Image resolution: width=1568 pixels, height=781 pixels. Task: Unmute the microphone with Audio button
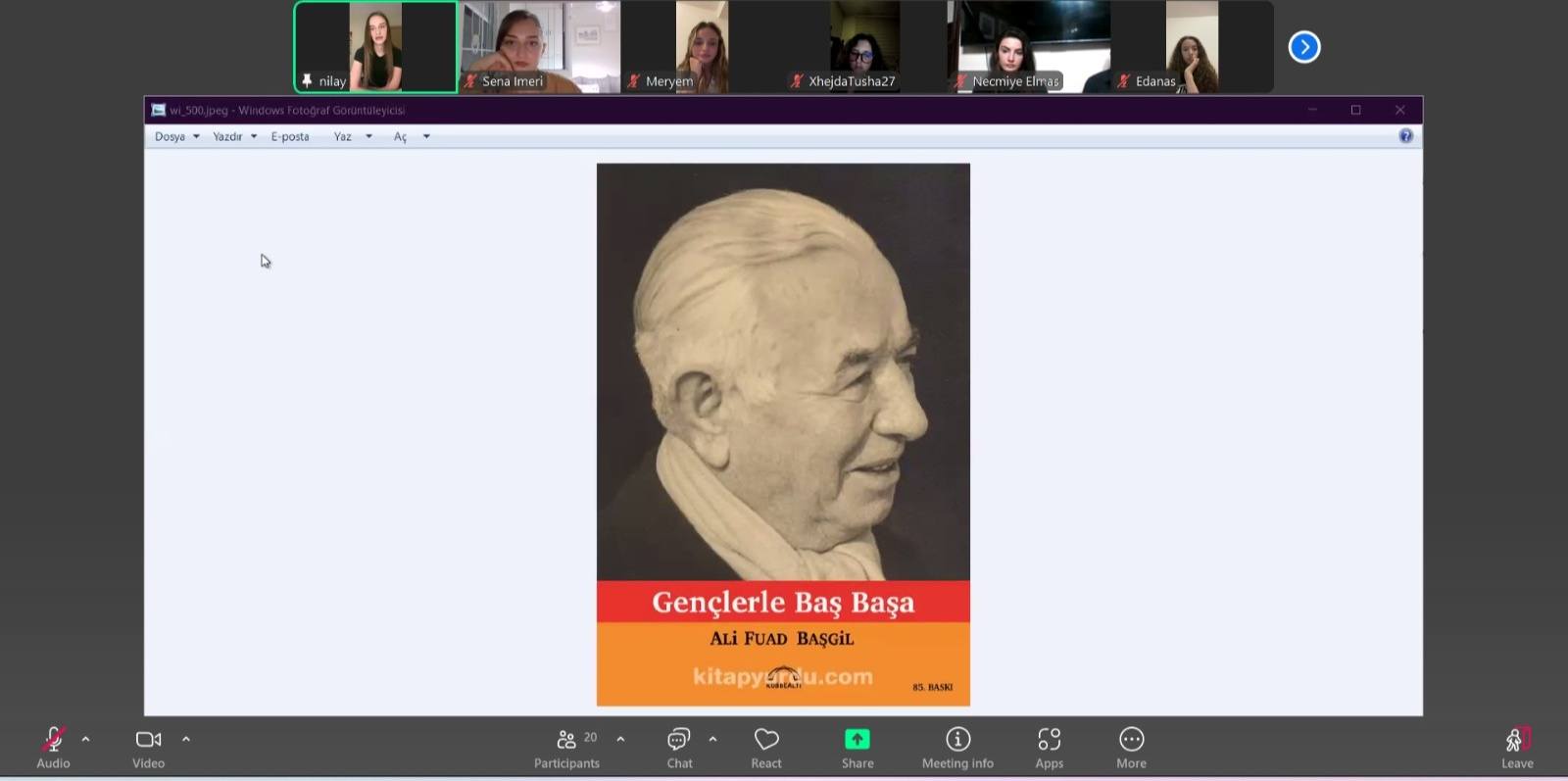[x=53, y=749]
